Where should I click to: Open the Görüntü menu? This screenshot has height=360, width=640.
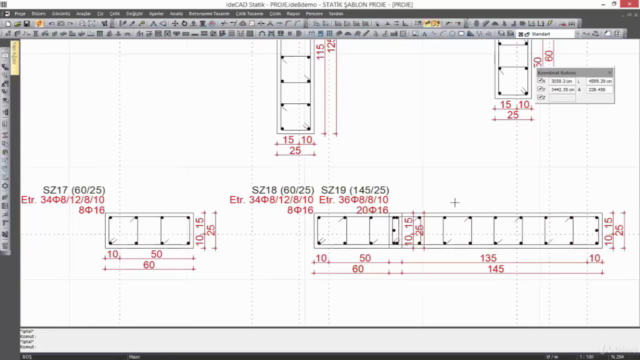coord(61,14)
